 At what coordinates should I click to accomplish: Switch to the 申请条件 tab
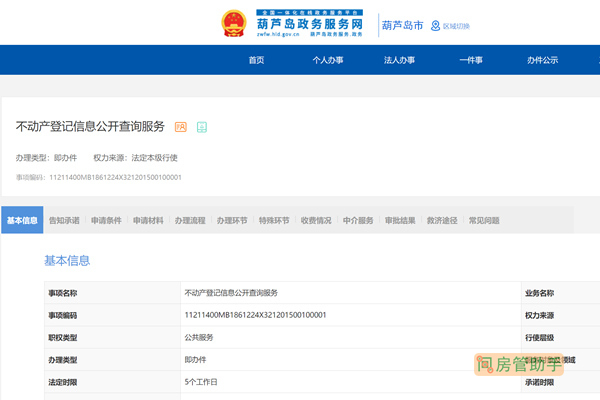106,220
